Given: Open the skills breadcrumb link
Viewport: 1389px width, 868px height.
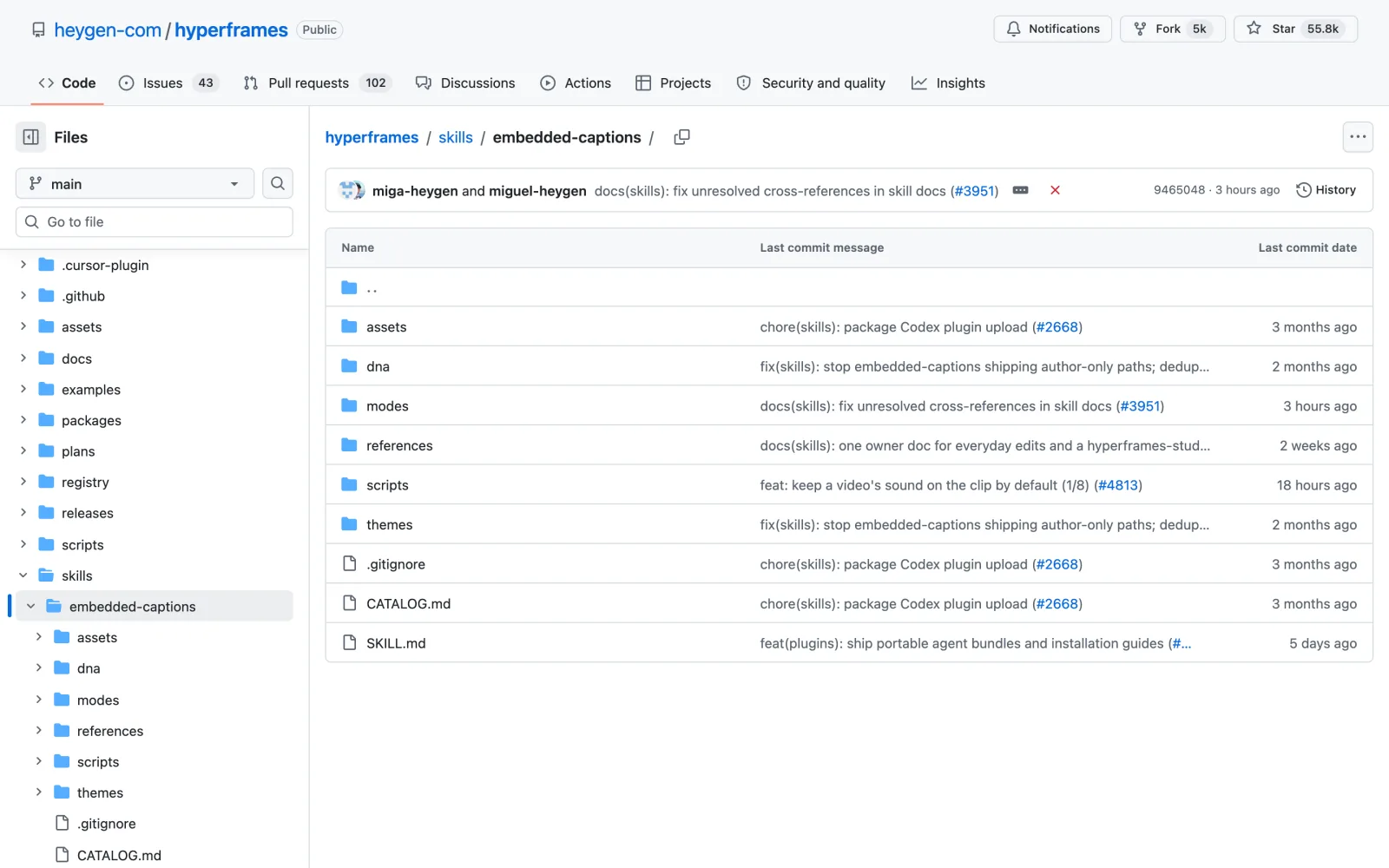Looking at the screenshot, I should (x=456, y=137).
